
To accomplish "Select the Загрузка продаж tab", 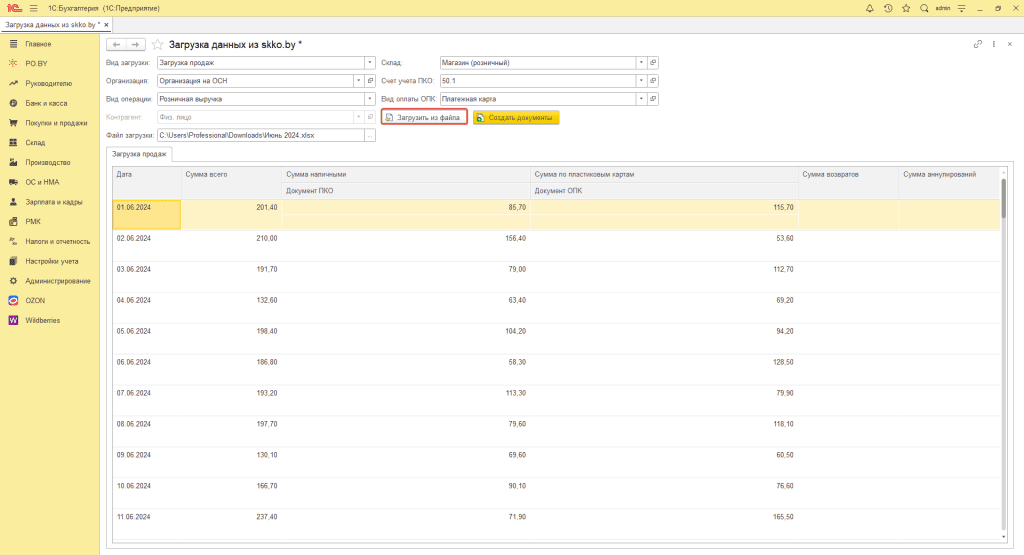I will (140, 154).
